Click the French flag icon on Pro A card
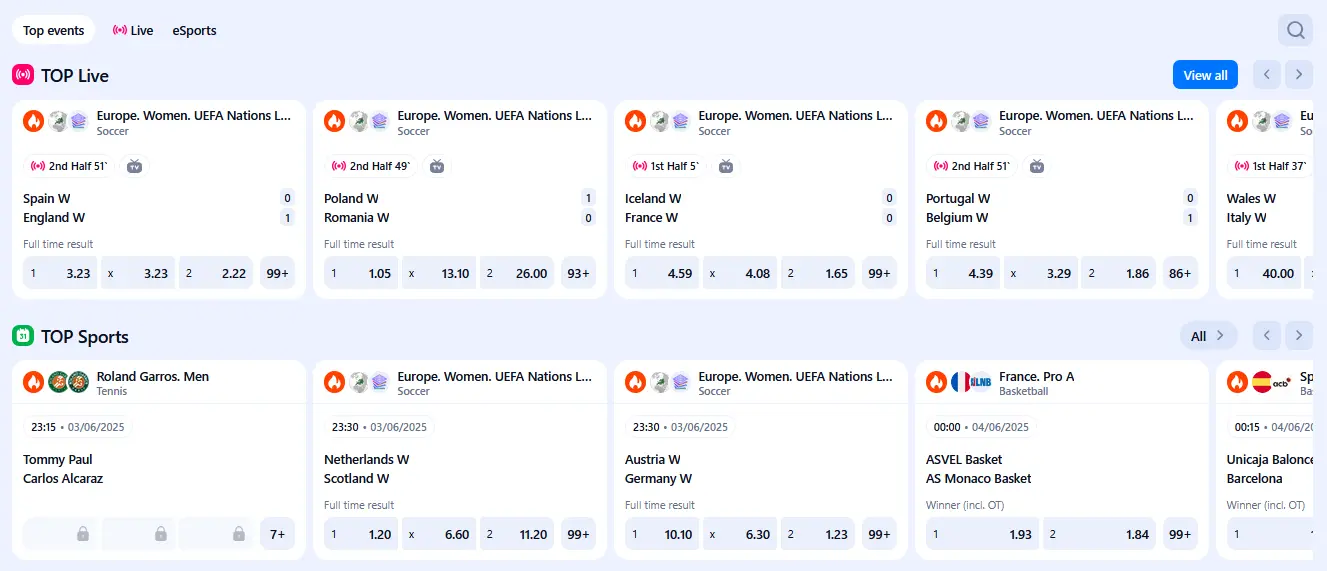Image resolution: width=1327 pixels, height=571 pixels. (961, 382)
